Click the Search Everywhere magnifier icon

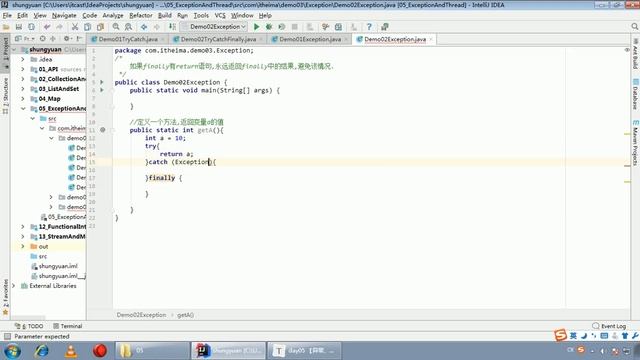point(635,27)
